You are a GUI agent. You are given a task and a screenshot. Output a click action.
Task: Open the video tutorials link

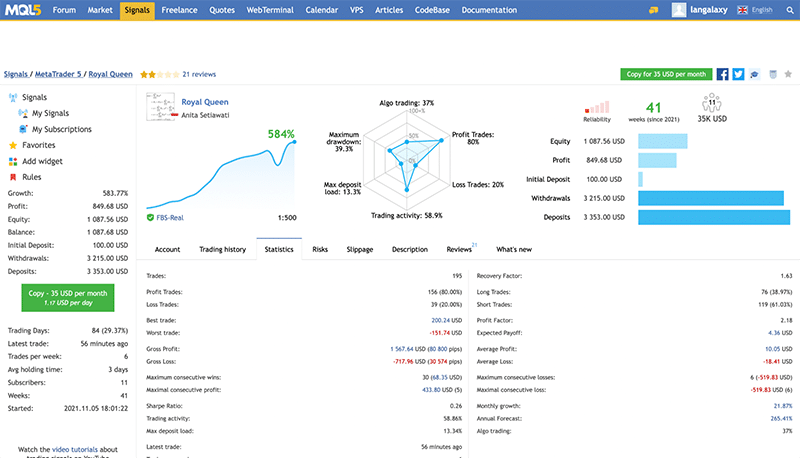tap(74, 449)
